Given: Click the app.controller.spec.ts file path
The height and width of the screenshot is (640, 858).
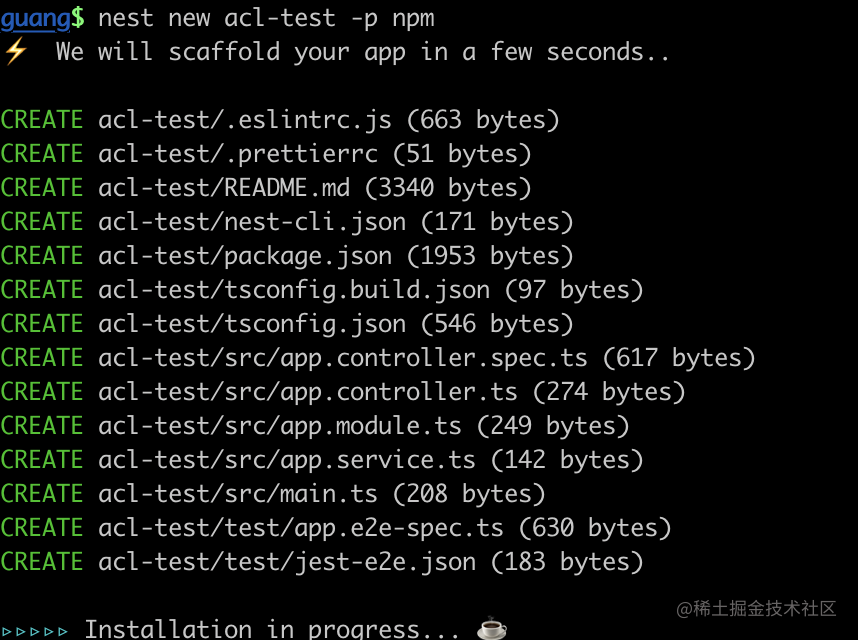Looking at the screenshot, I should coord(350,358).
